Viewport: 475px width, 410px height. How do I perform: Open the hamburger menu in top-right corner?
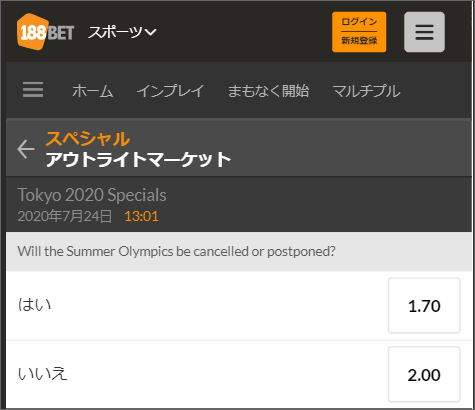coord(424,32)
